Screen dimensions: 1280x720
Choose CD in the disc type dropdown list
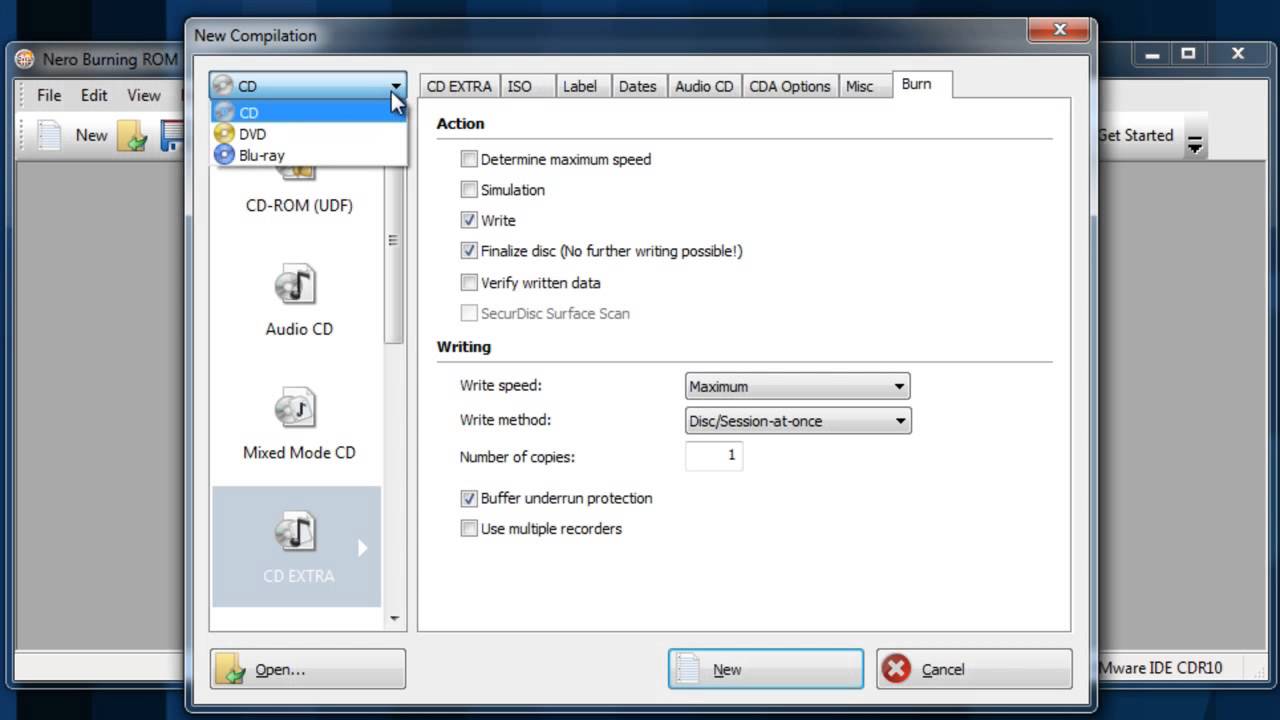[x=309, y=112]
